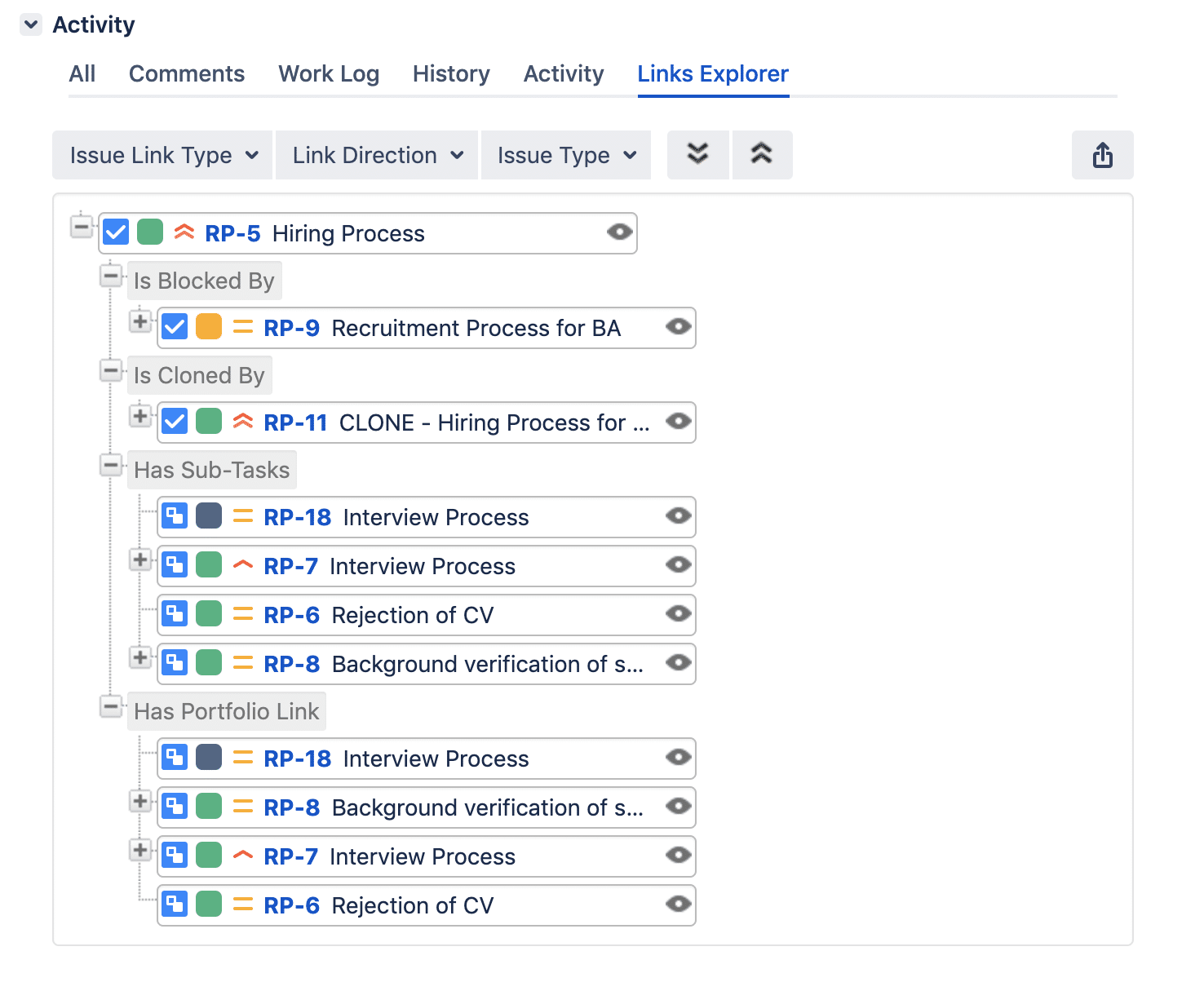
Task: Collapse the Activity section chevron
Action: [31, 24]
